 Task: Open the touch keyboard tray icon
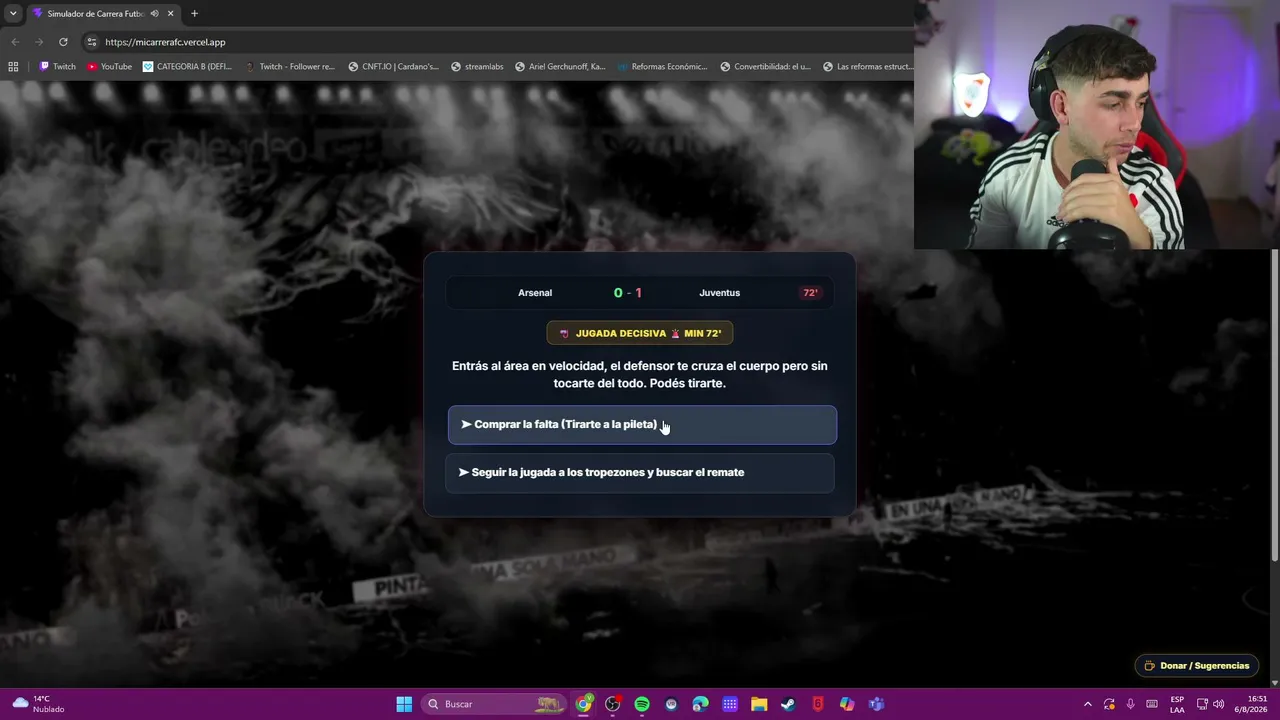[x=1152, y=704]
